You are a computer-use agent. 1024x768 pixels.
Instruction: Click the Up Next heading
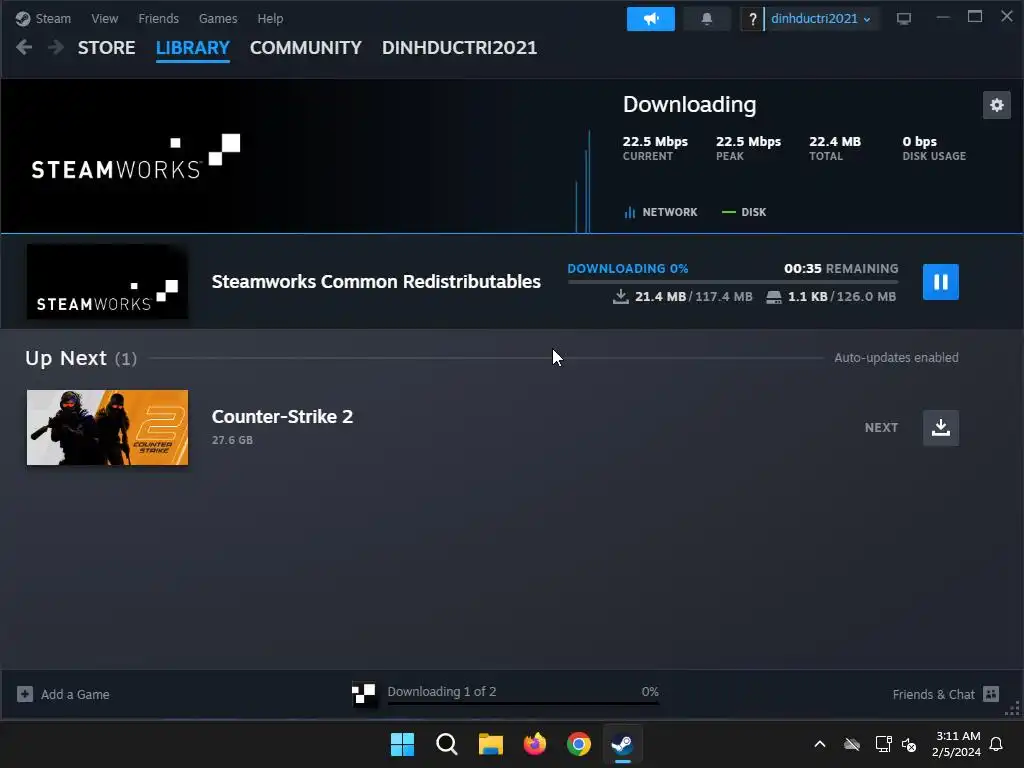click(65, 358)
